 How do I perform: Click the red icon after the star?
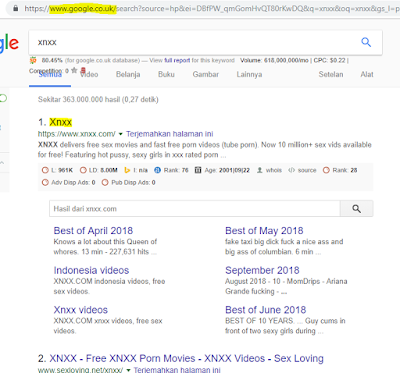pyautogui.click(x=83, y=70)
